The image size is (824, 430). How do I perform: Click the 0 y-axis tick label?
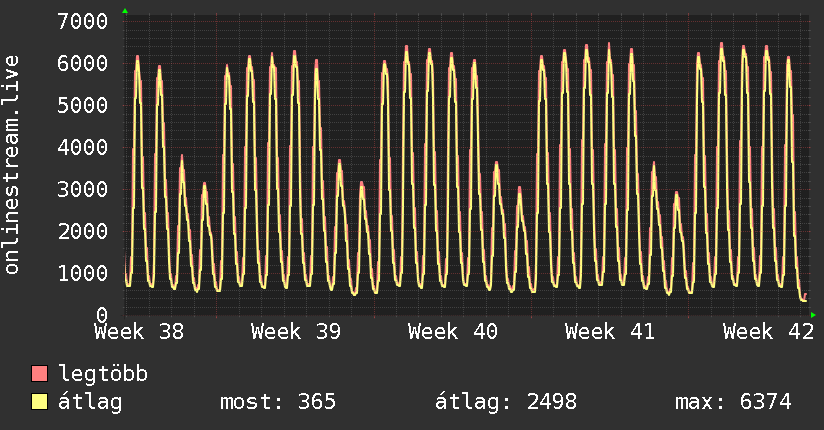pos(102,315)
